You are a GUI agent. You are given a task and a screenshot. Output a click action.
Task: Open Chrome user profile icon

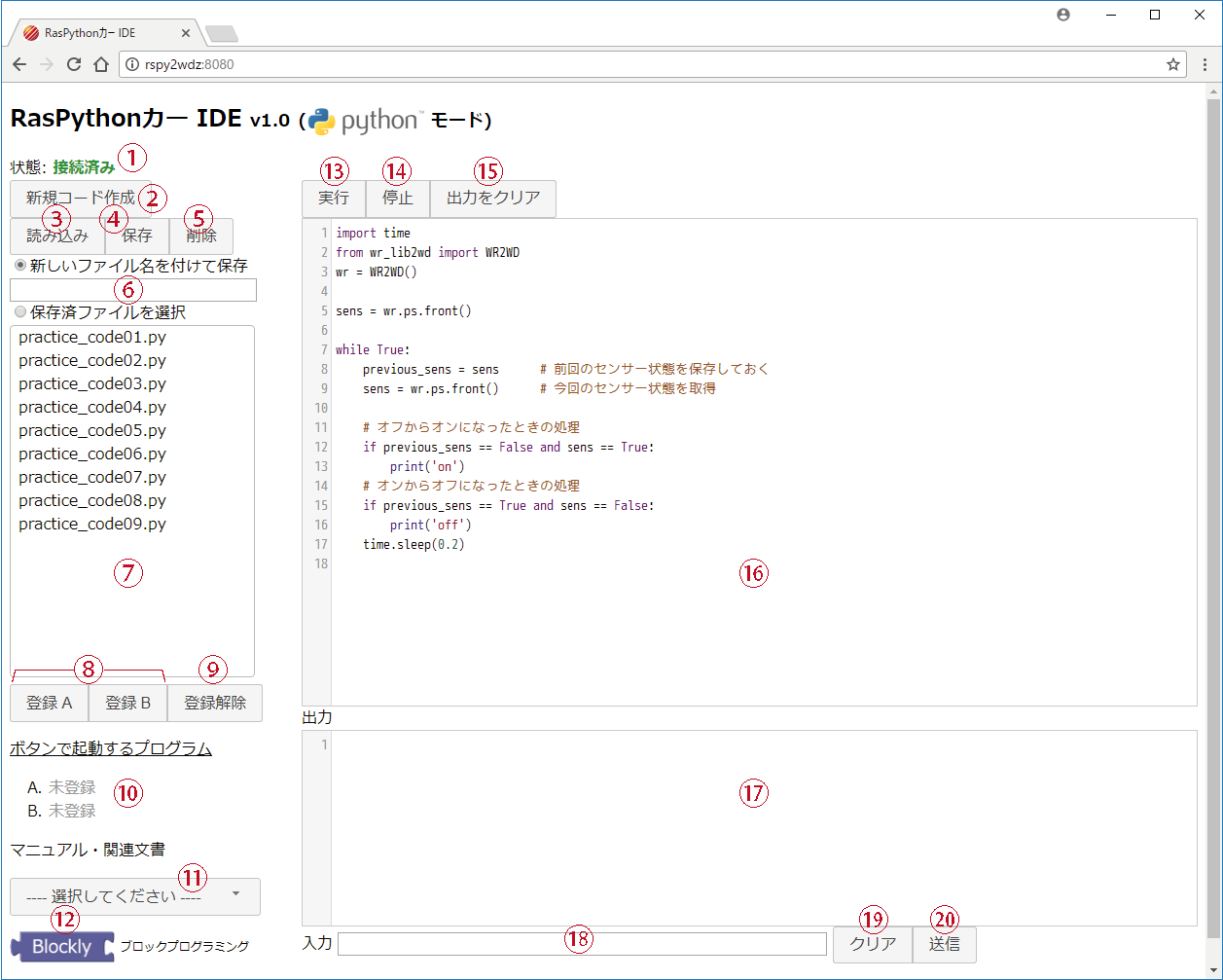(x=1062, y=15)
